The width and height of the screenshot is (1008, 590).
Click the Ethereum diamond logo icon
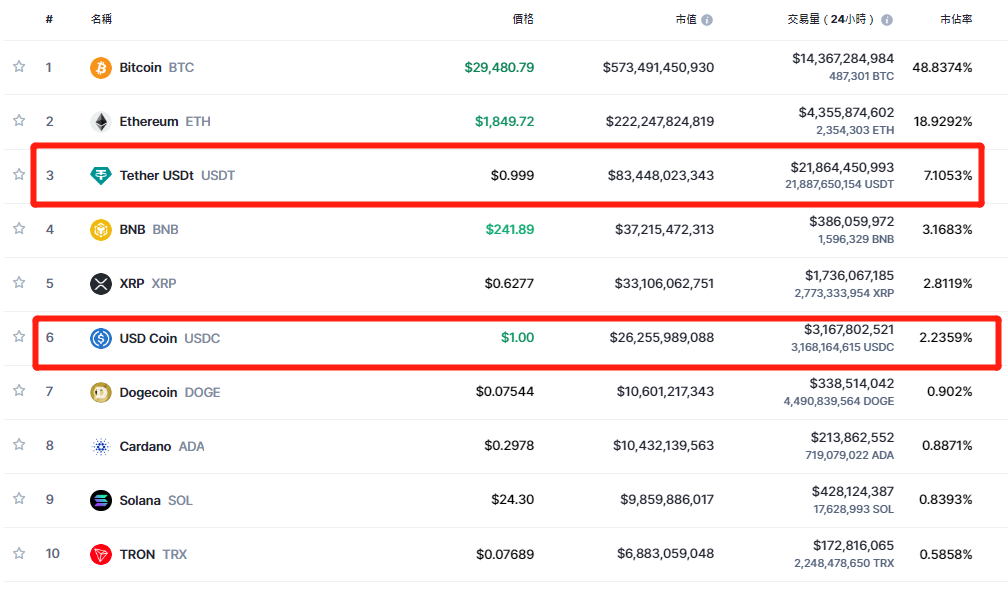(x=101, y=122)
